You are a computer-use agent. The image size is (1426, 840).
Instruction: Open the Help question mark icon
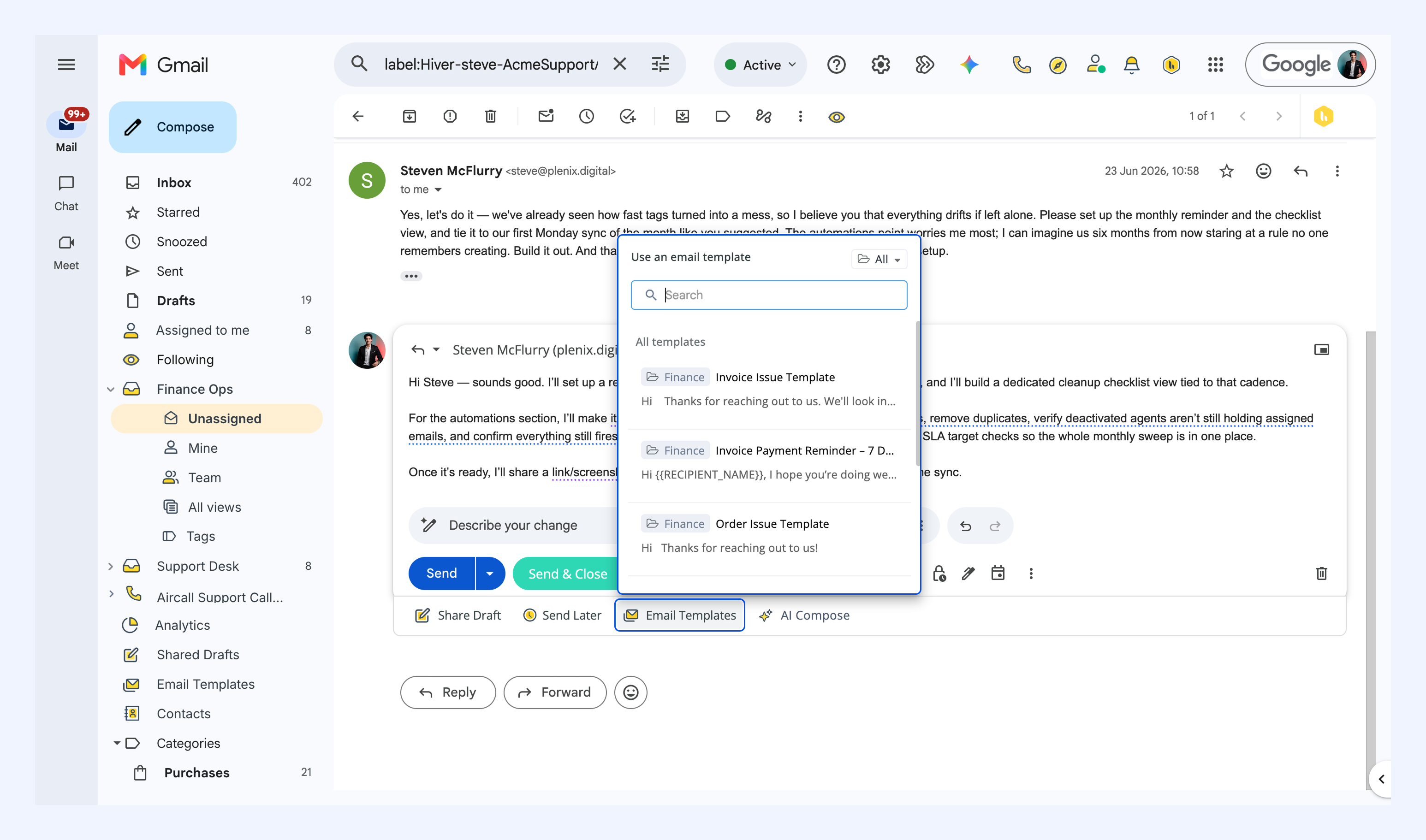(x=836, y=65)
